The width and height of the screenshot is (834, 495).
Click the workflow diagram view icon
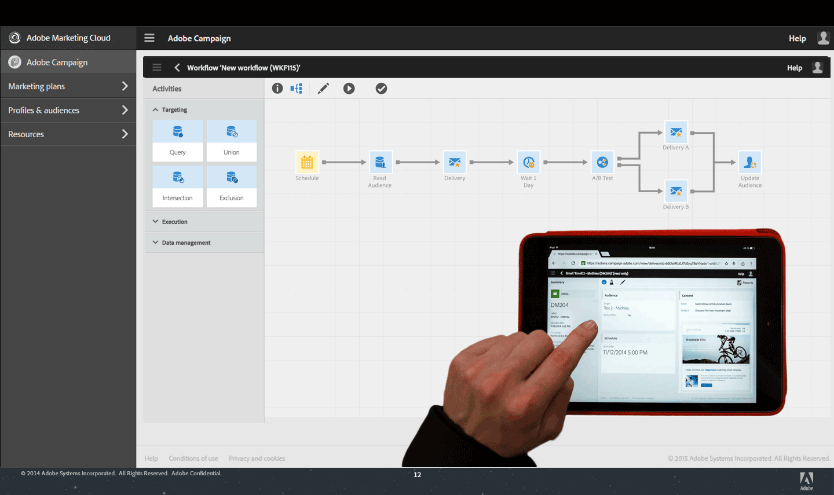(297, 88)
